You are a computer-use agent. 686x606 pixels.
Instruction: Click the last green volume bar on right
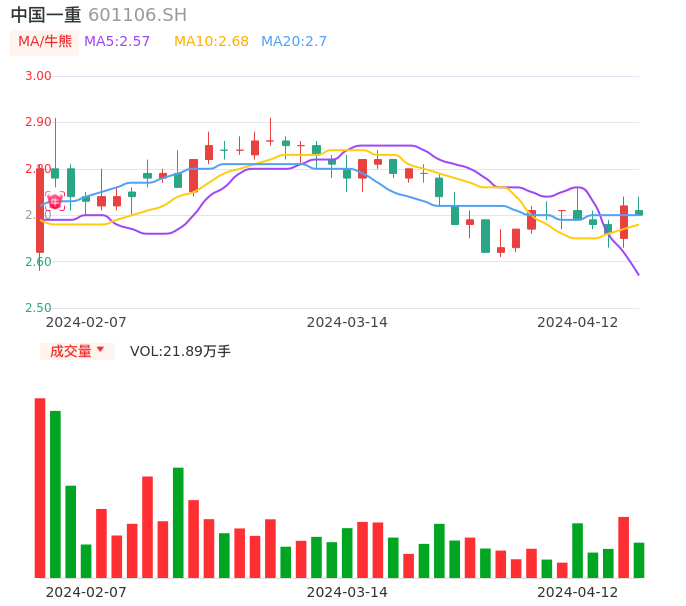pos(639,560)
